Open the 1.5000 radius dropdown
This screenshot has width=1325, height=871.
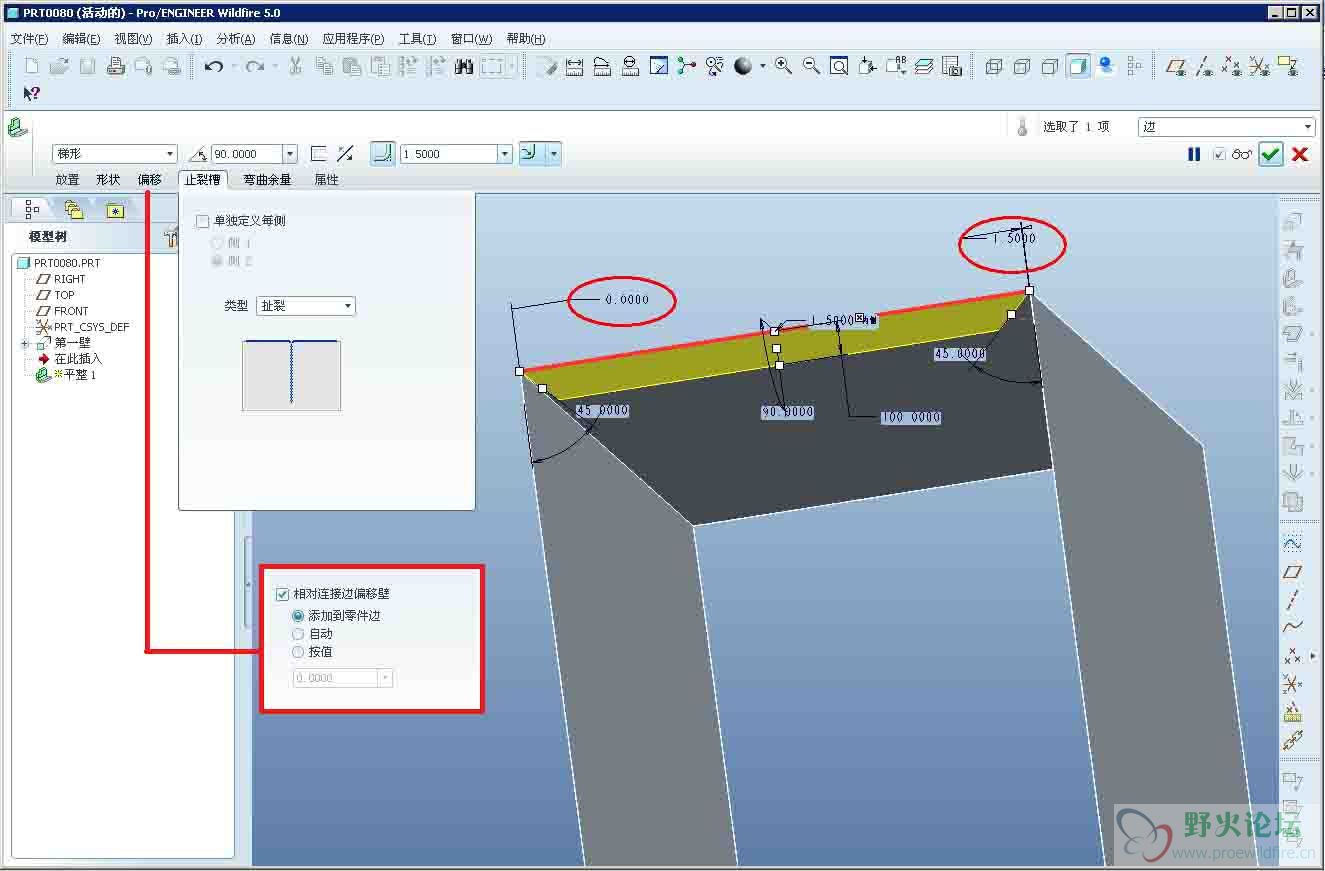coord(505,154)
